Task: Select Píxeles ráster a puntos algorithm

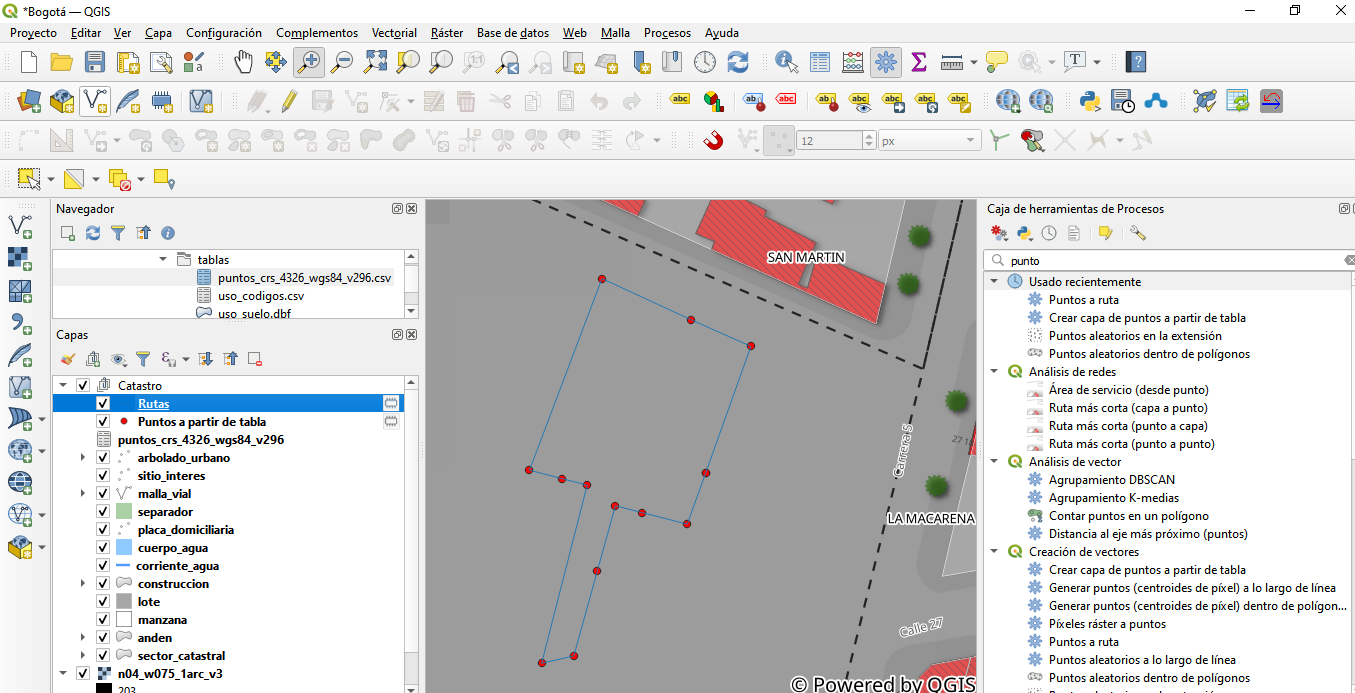Action: pyautogui.click(x=1107, y=624)
